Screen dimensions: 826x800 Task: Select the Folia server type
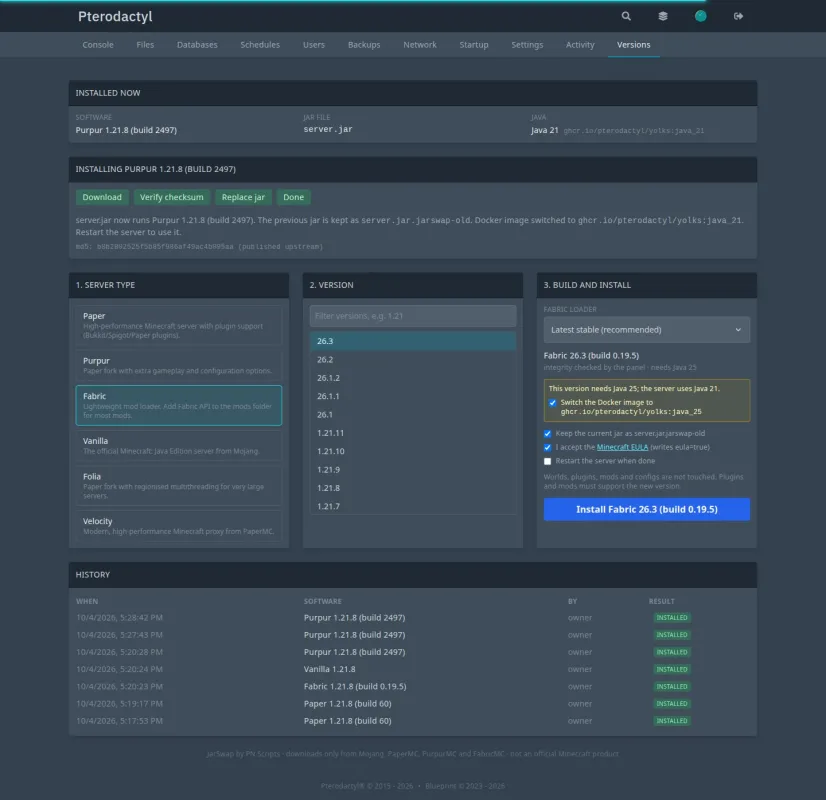pyautogui.click(x=179, y=486)
